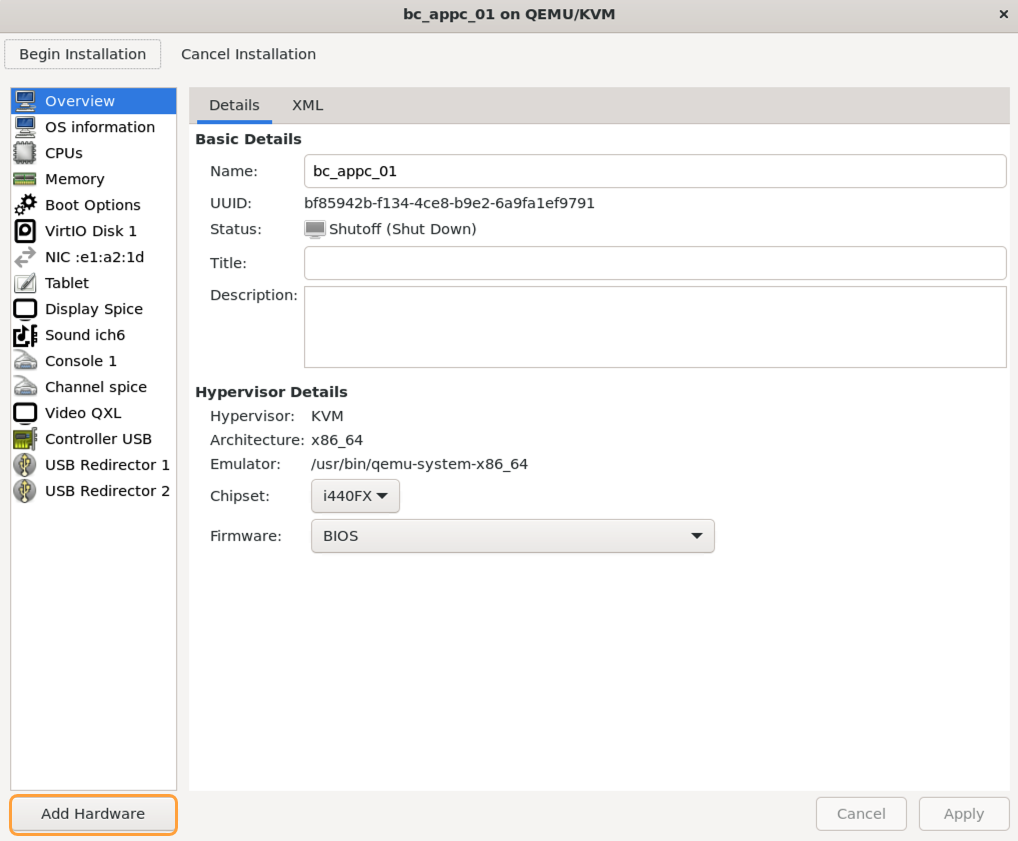
Task: Apply the current changes
Action: pos(963,813)
